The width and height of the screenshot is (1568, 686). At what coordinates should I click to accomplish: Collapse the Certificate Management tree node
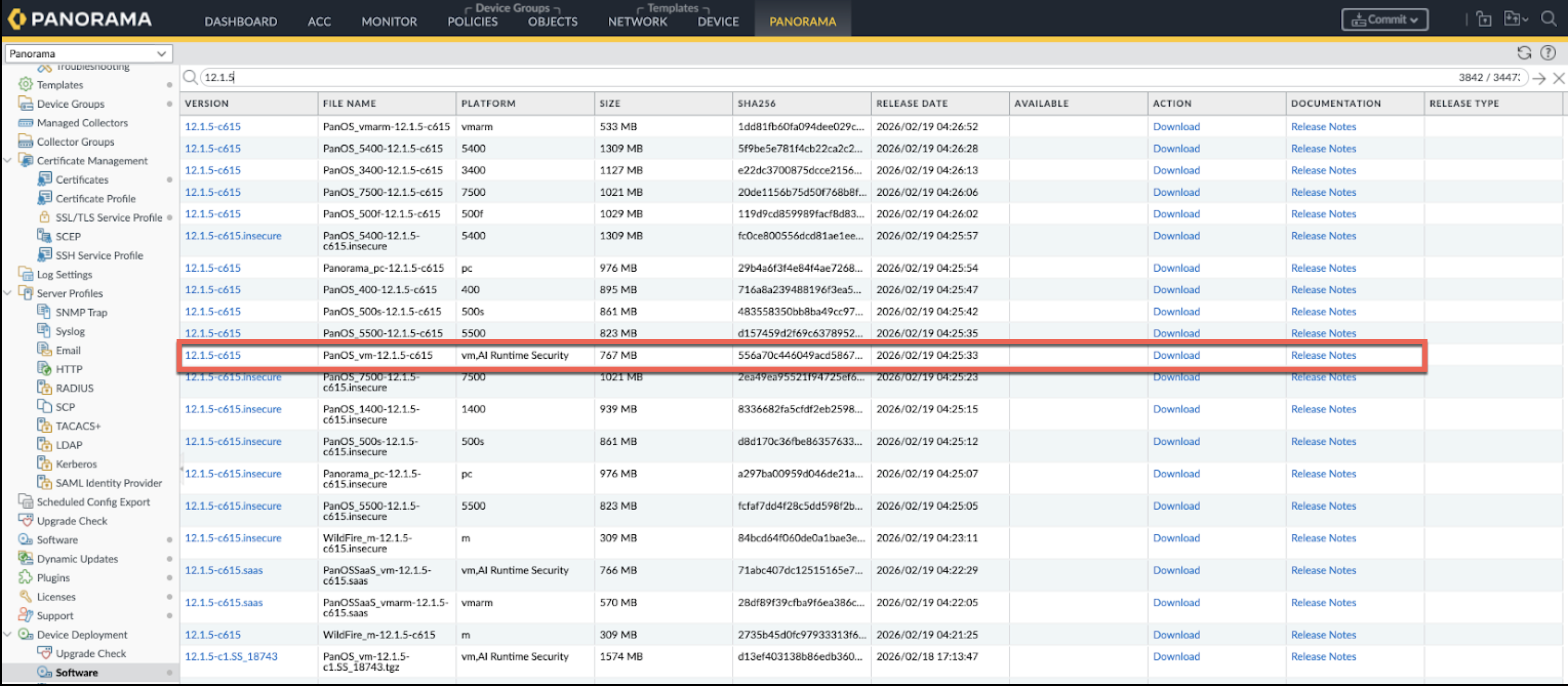pyautogui.click(x=8, y=160)
